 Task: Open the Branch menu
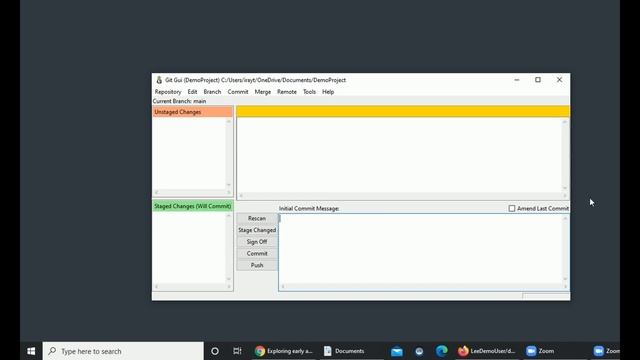click(212, 92)
